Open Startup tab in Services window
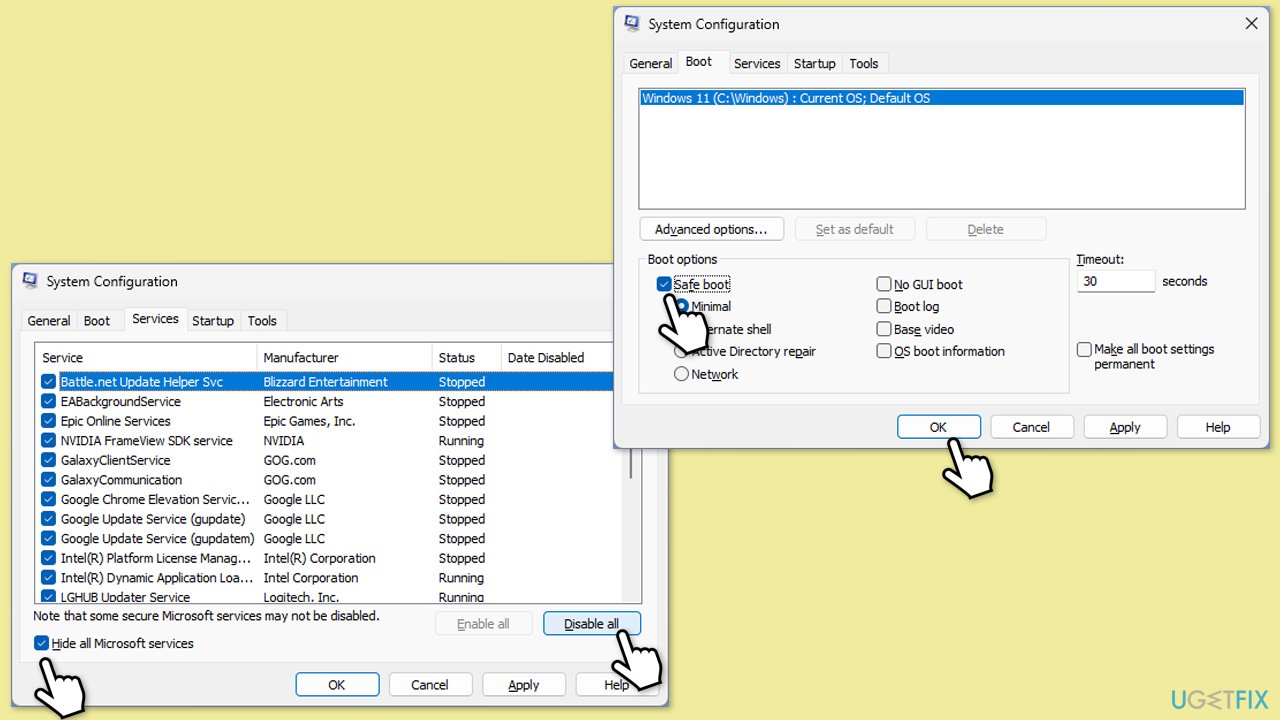Viewport: 1280px width, 720px height. [x=212, y=321]
